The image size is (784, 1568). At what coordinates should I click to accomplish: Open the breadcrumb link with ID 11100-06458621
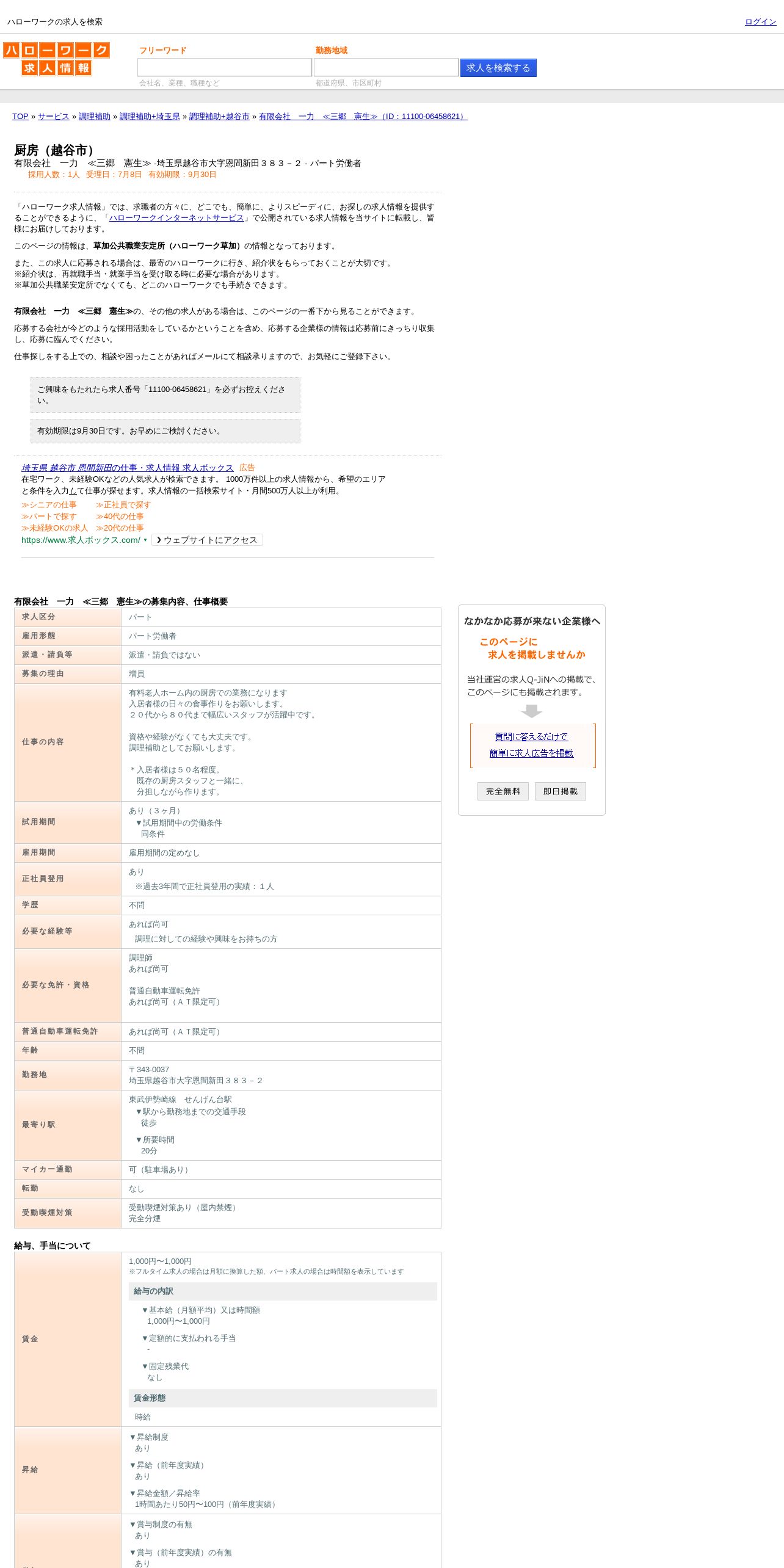pyautogui.click(x=363, y=116)
